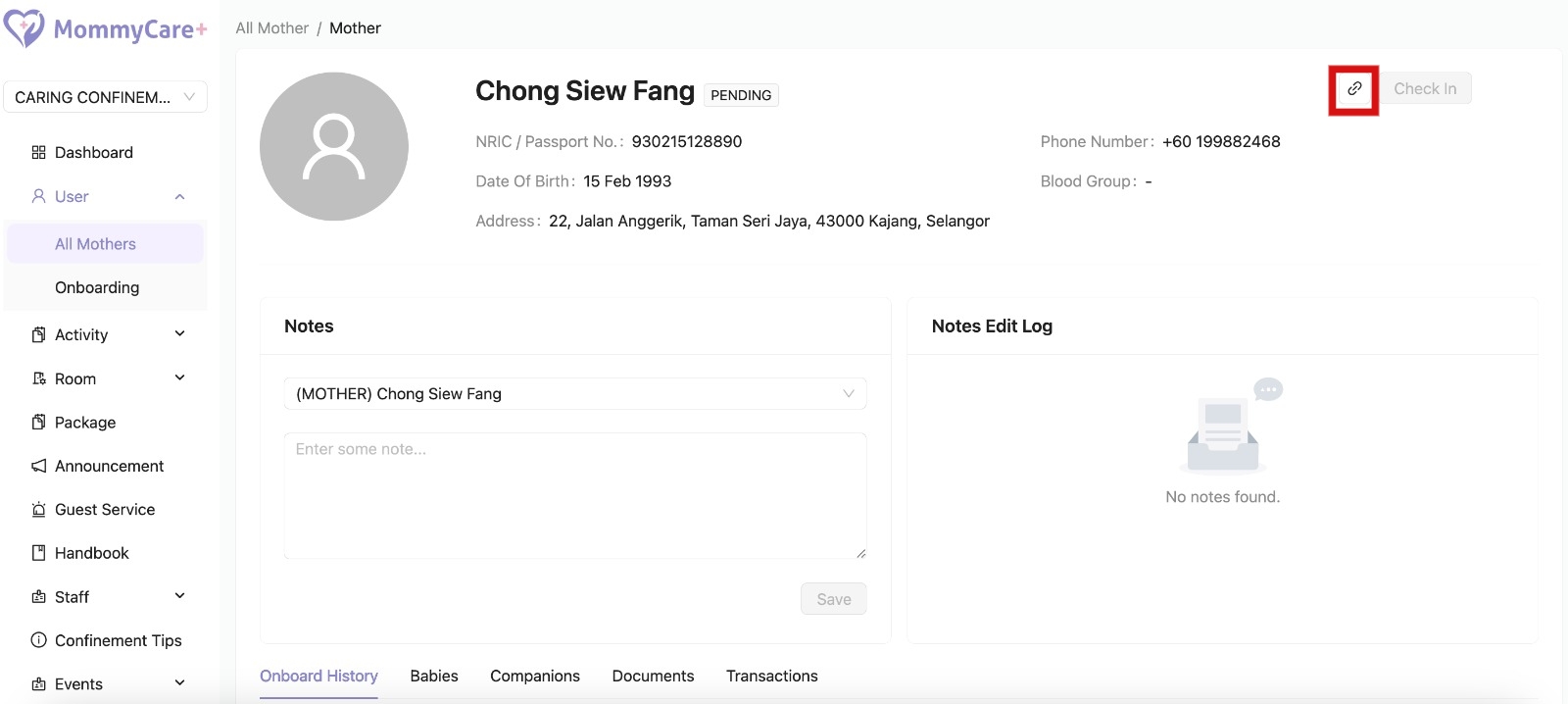Click the Handbook book icon
Screen dimensions: 1568x704
(x=39, y=553)
